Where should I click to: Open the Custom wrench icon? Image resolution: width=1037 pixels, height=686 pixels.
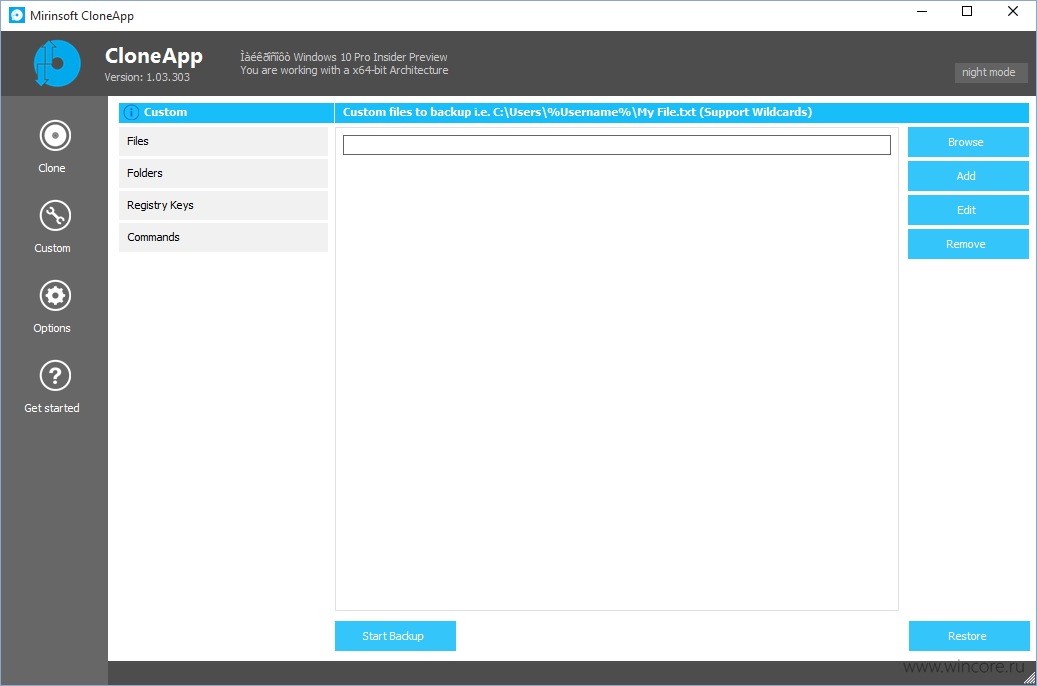click(x=55, y=216)
